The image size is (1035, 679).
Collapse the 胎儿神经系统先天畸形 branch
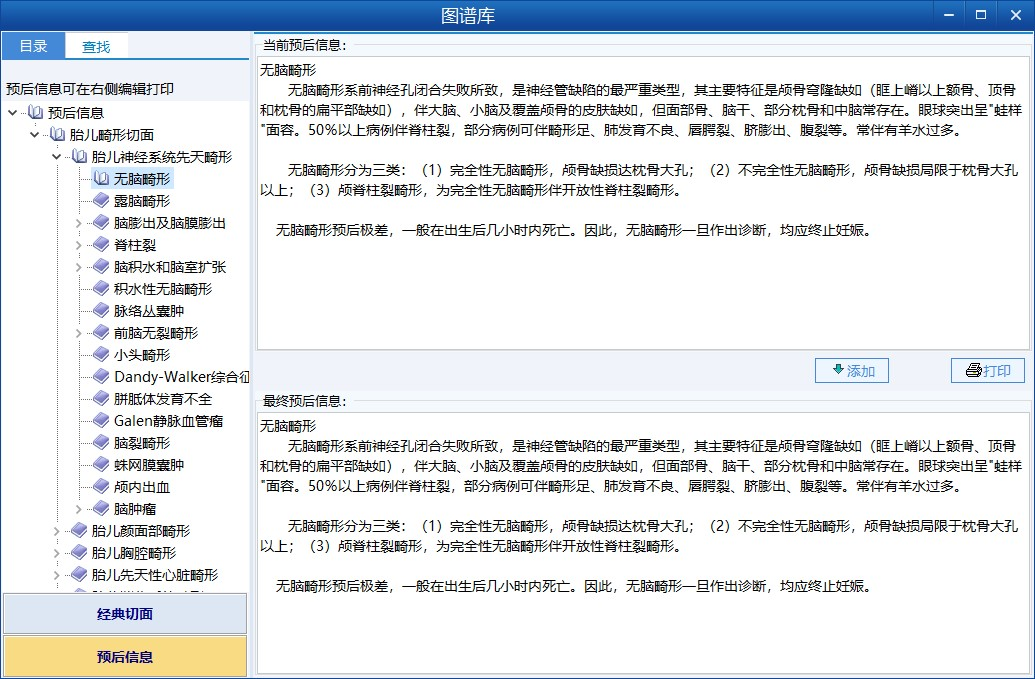click(x=57, y=157)
